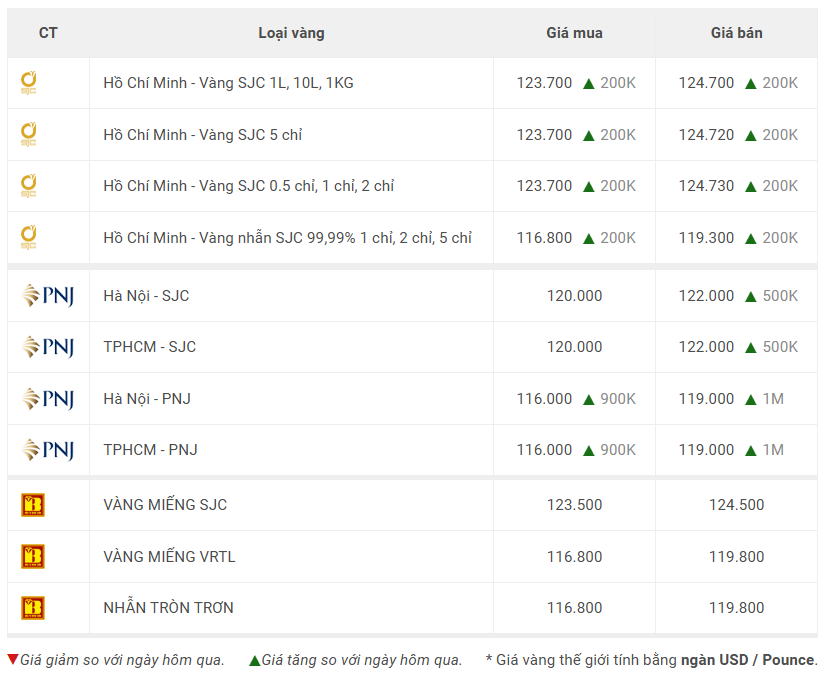Viewport: 832px width, 687px height.
Task: Click PNJ logo in TPHCM - PNJ row
Action: (x=48, y=450)
